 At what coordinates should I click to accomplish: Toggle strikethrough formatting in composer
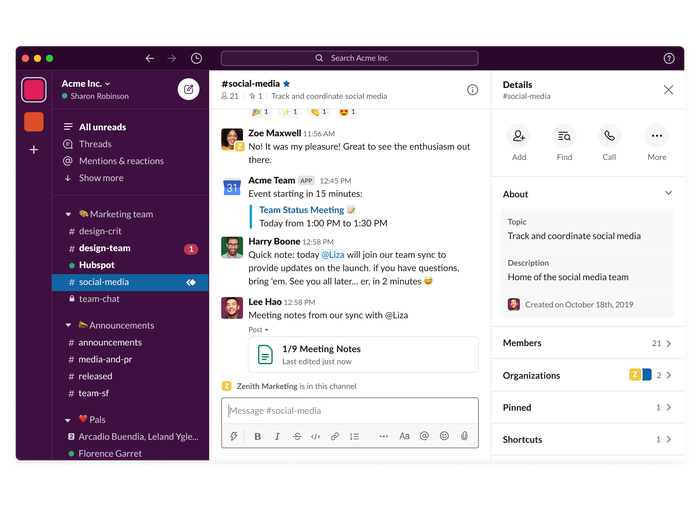pyautogui.click(x=297, y=436)
